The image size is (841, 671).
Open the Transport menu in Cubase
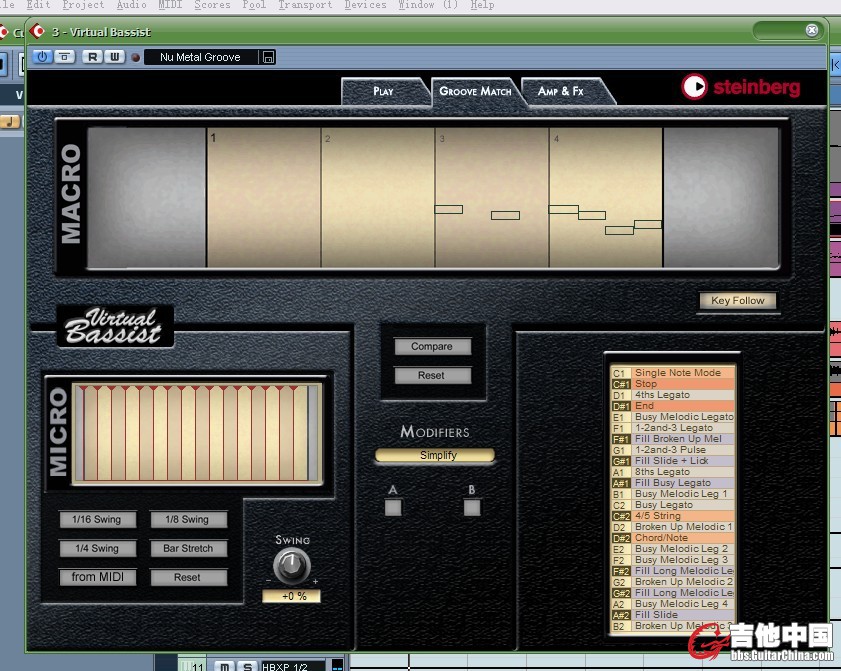pos(305,5)
